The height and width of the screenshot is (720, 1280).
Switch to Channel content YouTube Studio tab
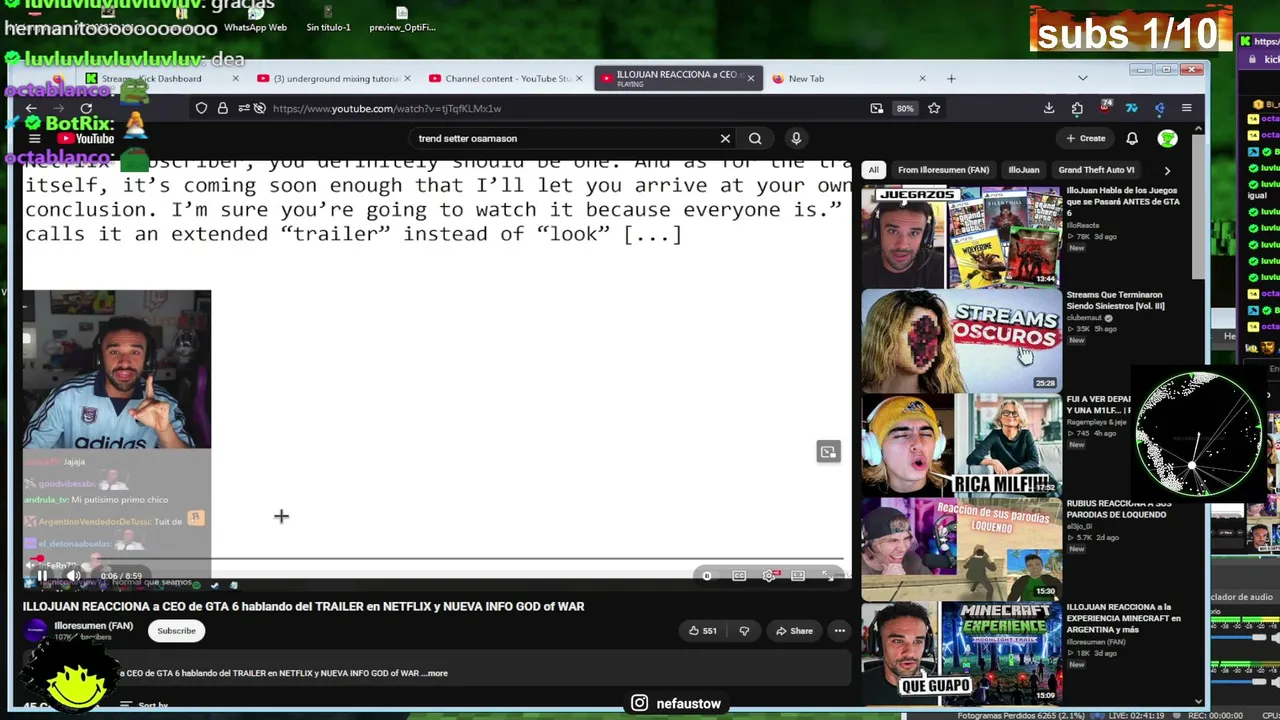click(507, 78)
